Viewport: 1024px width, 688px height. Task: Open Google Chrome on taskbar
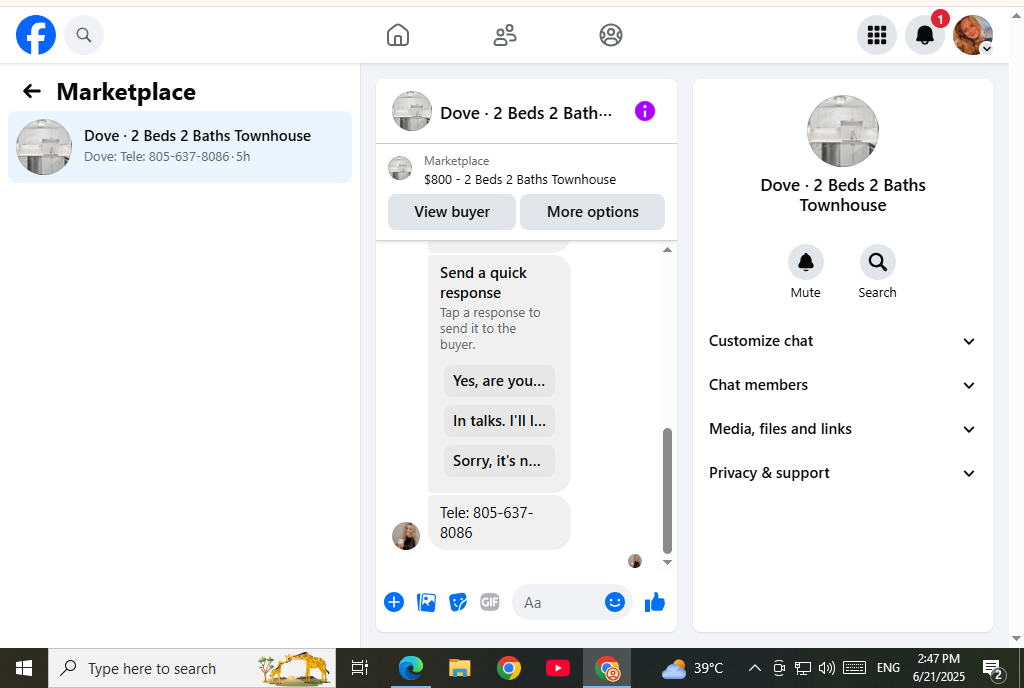pyautogui.click(x=509, y=668)
